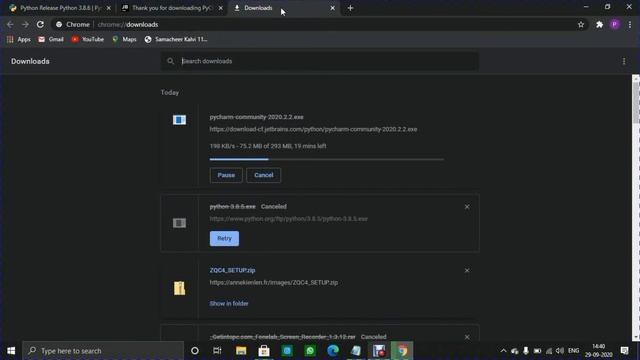Close the Thank you for downloading tab
This screenshot has width=640, height=360.
(x=221, y=8)
